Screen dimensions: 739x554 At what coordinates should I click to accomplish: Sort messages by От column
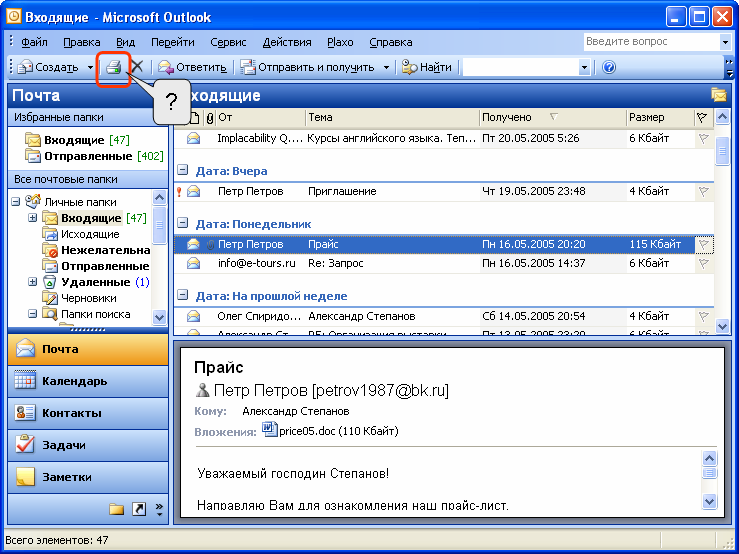(261, 117)
